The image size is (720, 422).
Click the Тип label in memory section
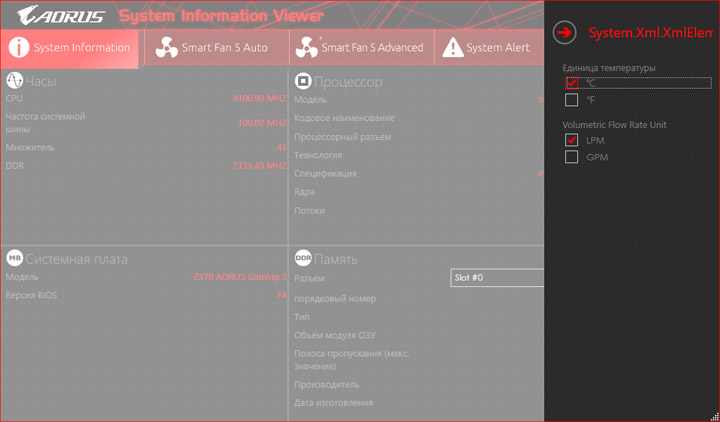tap(301, 317)
